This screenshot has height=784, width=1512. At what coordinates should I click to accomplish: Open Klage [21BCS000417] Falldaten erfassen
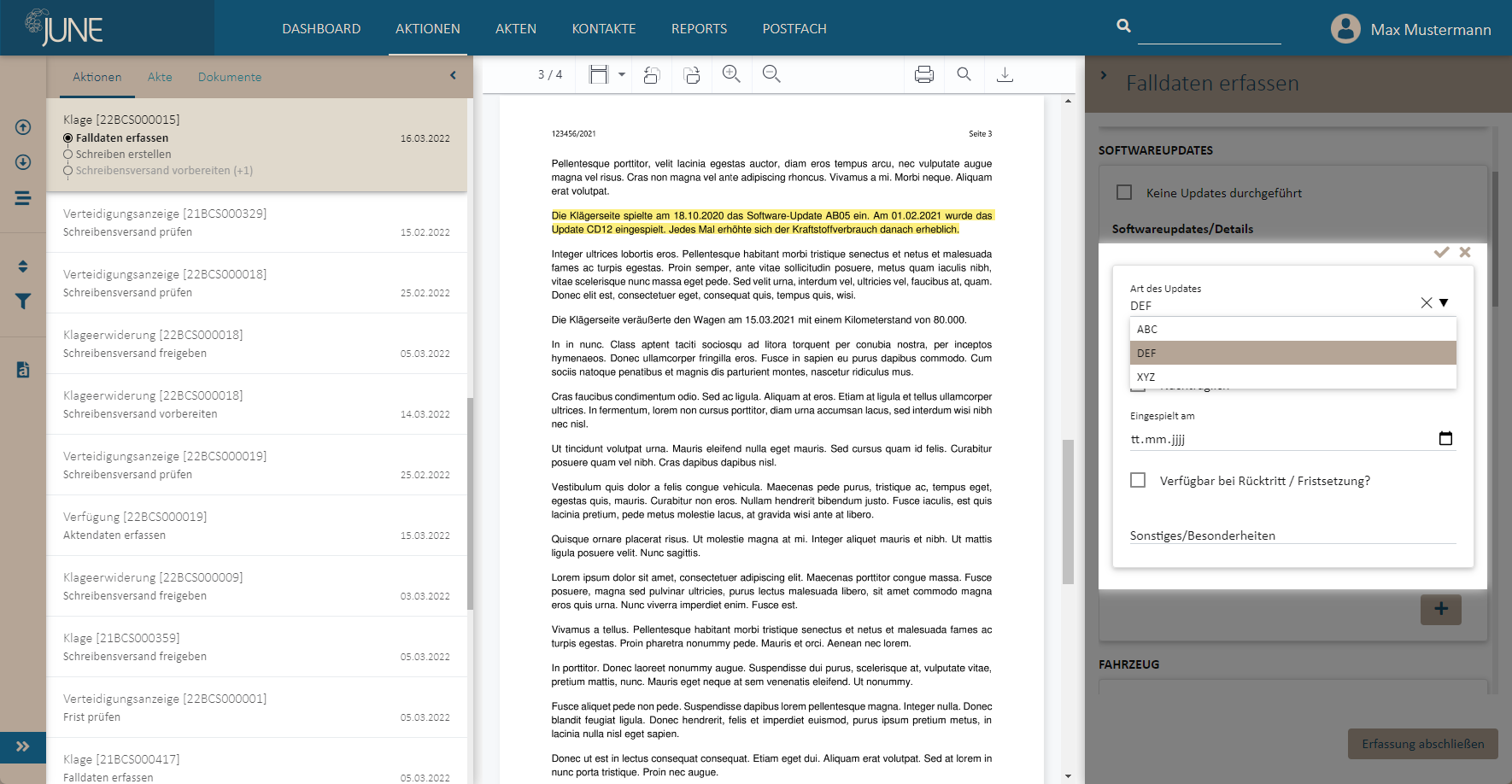click(256, 762)
